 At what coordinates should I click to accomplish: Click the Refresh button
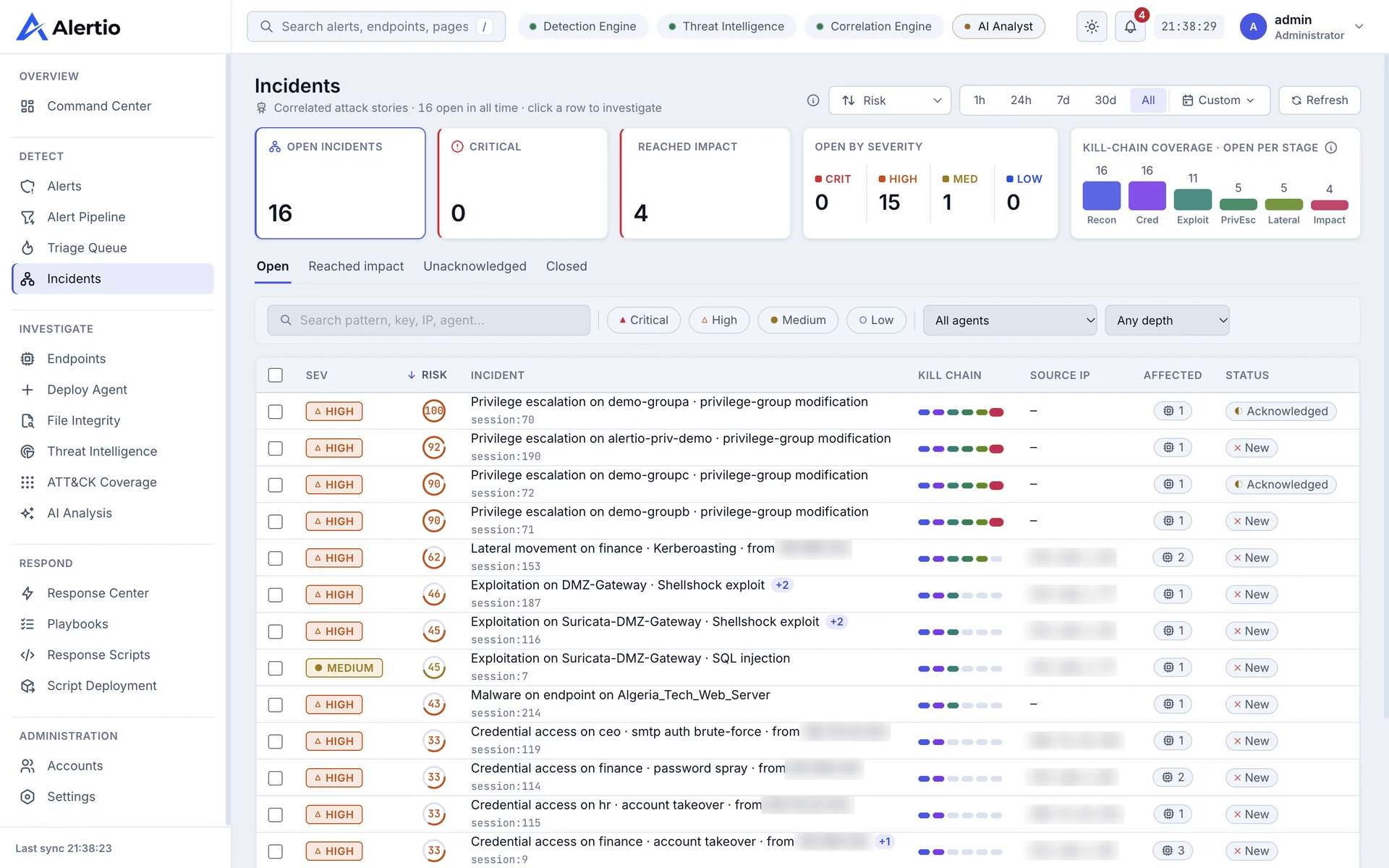1320,101
